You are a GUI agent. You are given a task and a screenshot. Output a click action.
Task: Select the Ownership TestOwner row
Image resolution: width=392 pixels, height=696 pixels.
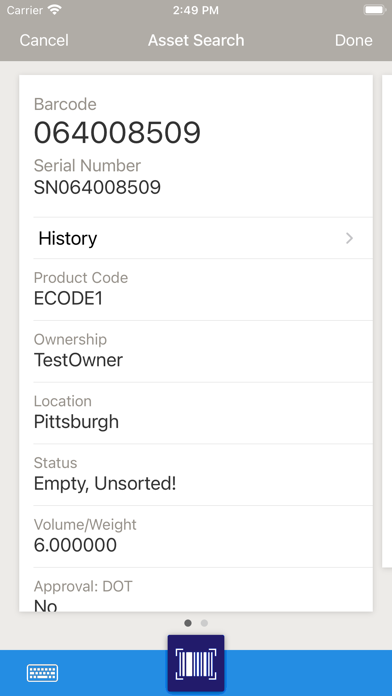(x=203, y=351)
